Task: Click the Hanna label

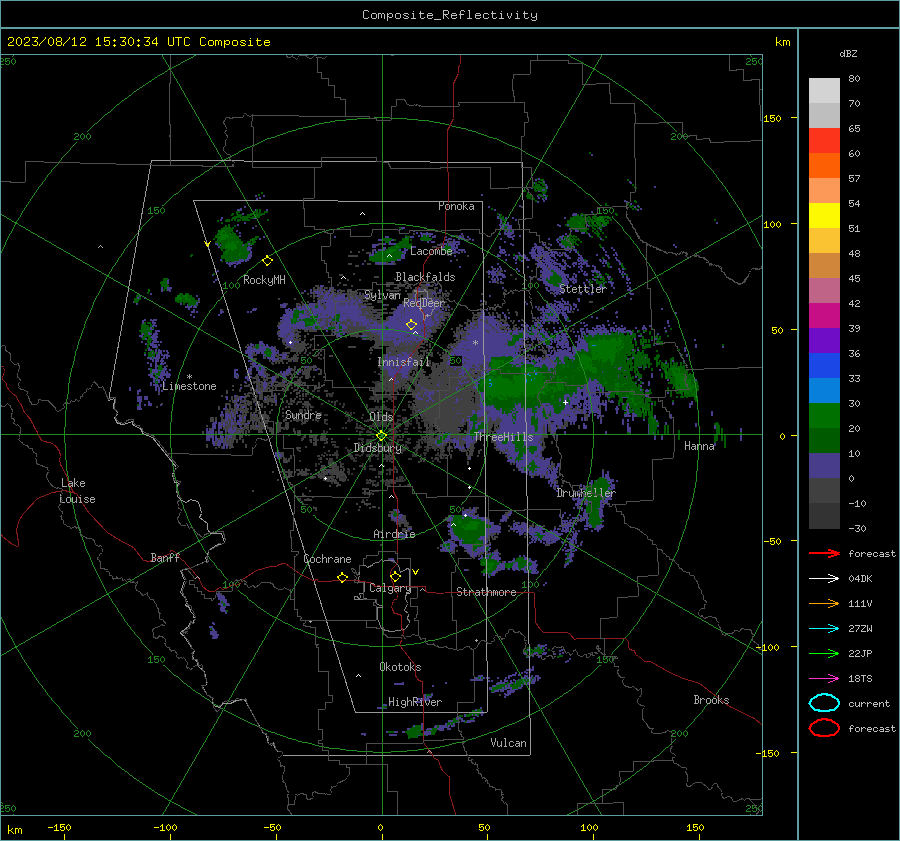Action: point(699,446)
